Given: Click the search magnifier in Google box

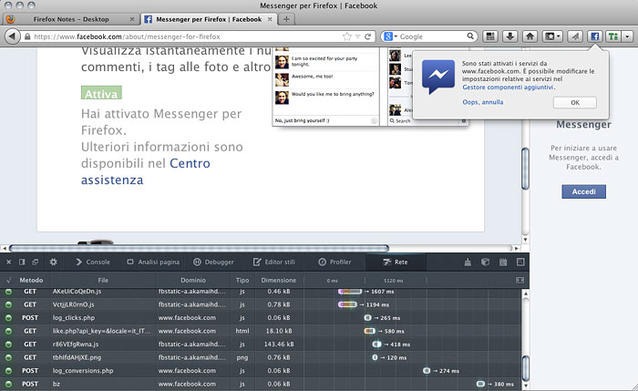Looking at the screenshot, I should 470,36.
